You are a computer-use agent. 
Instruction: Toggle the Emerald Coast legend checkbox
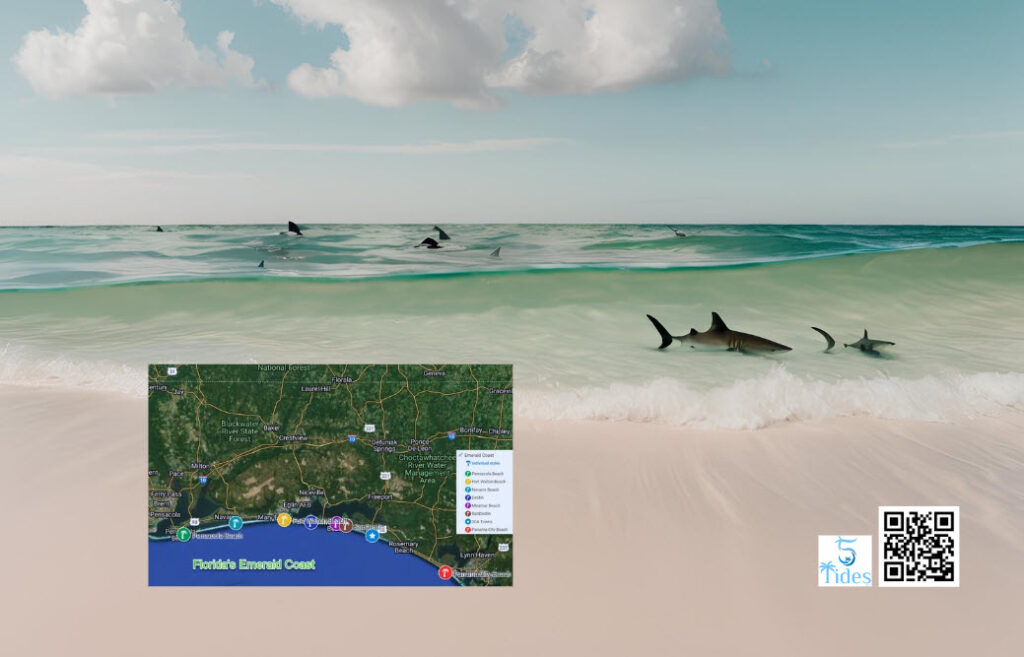click(460, 455)
